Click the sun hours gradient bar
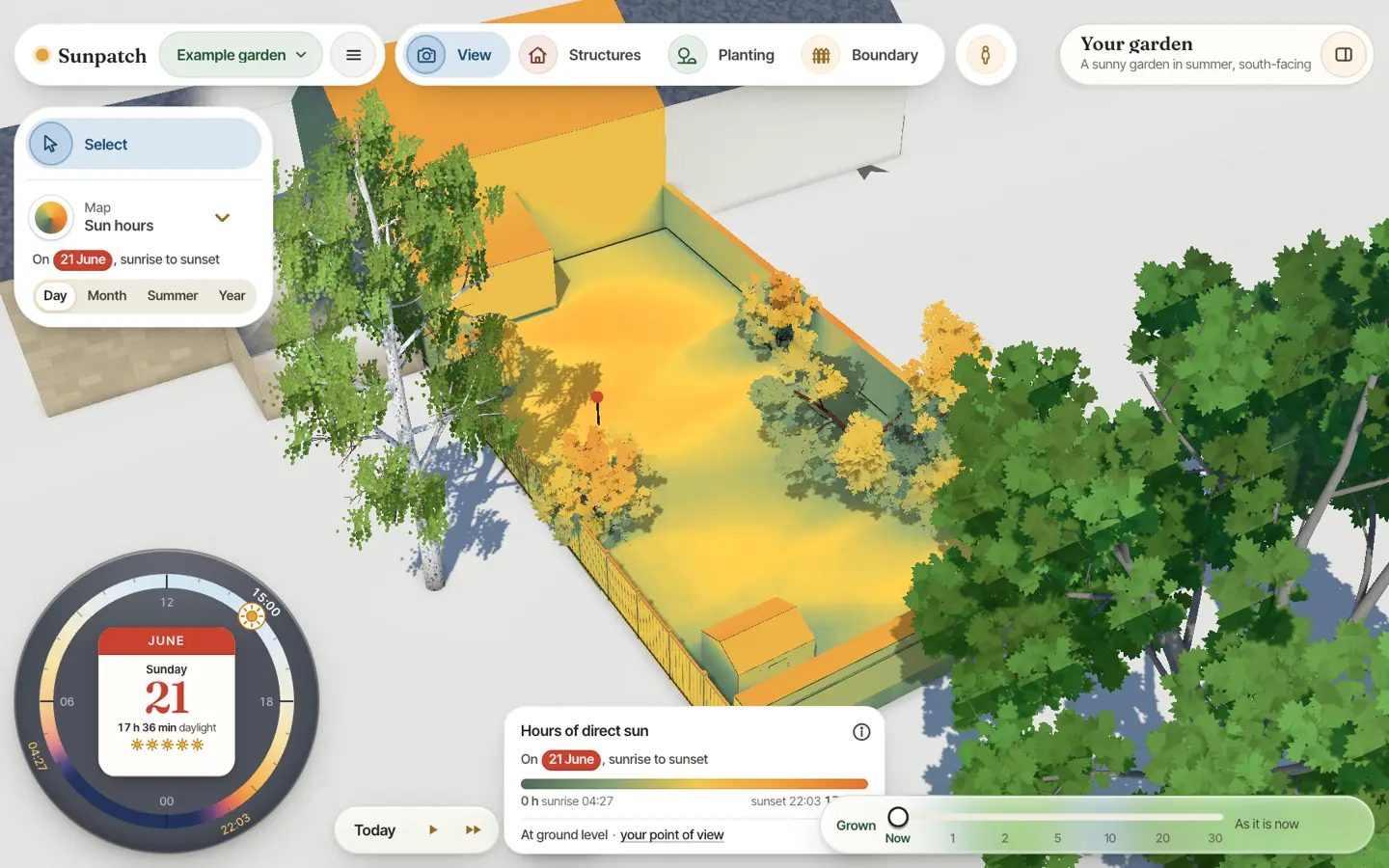 tap(694, 784)
